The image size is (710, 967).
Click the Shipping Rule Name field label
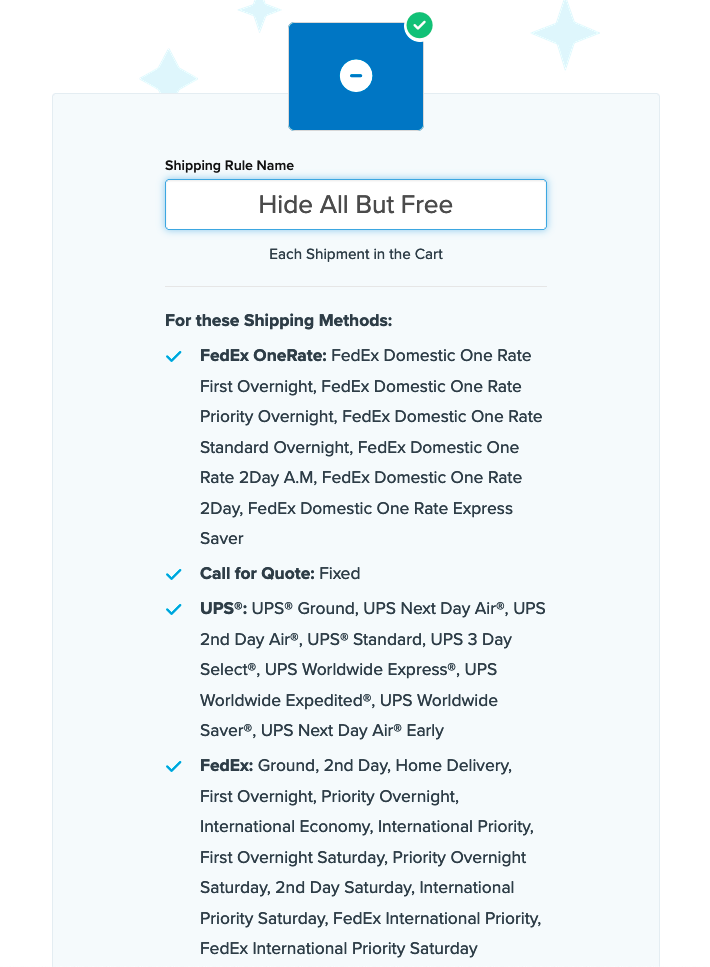[x=229, y=165]
